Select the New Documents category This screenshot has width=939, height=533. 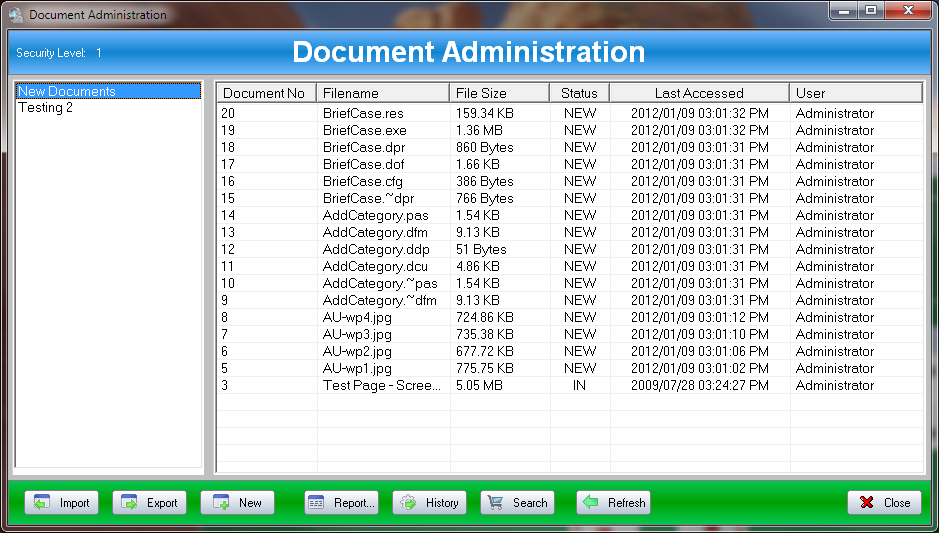click(67, 91)
